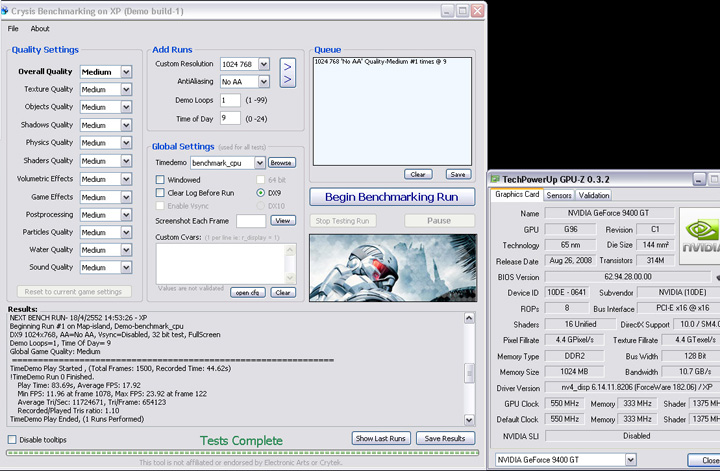Maximize the Crysis Benchmarking window

click(x=463, y=11)
